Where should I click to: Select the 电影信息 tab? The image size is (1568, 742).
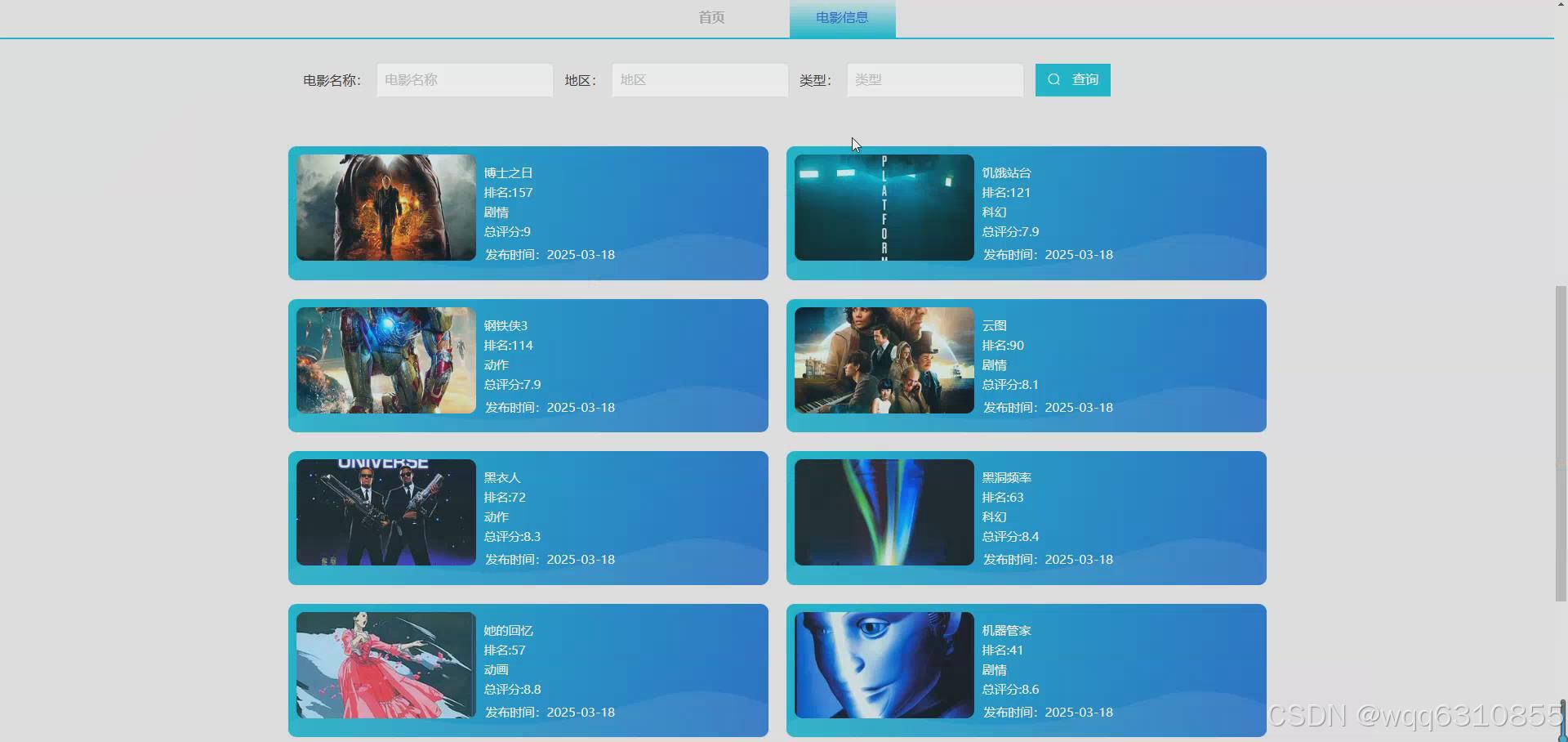pos(842,18)
